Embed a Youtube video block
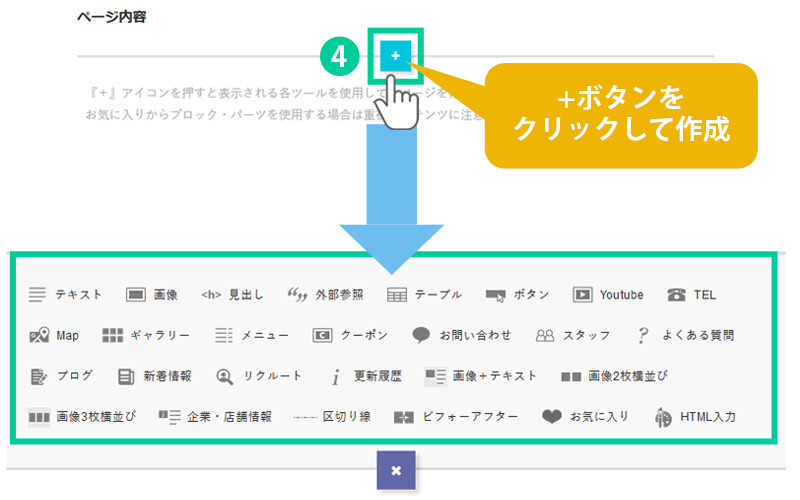 608,295
